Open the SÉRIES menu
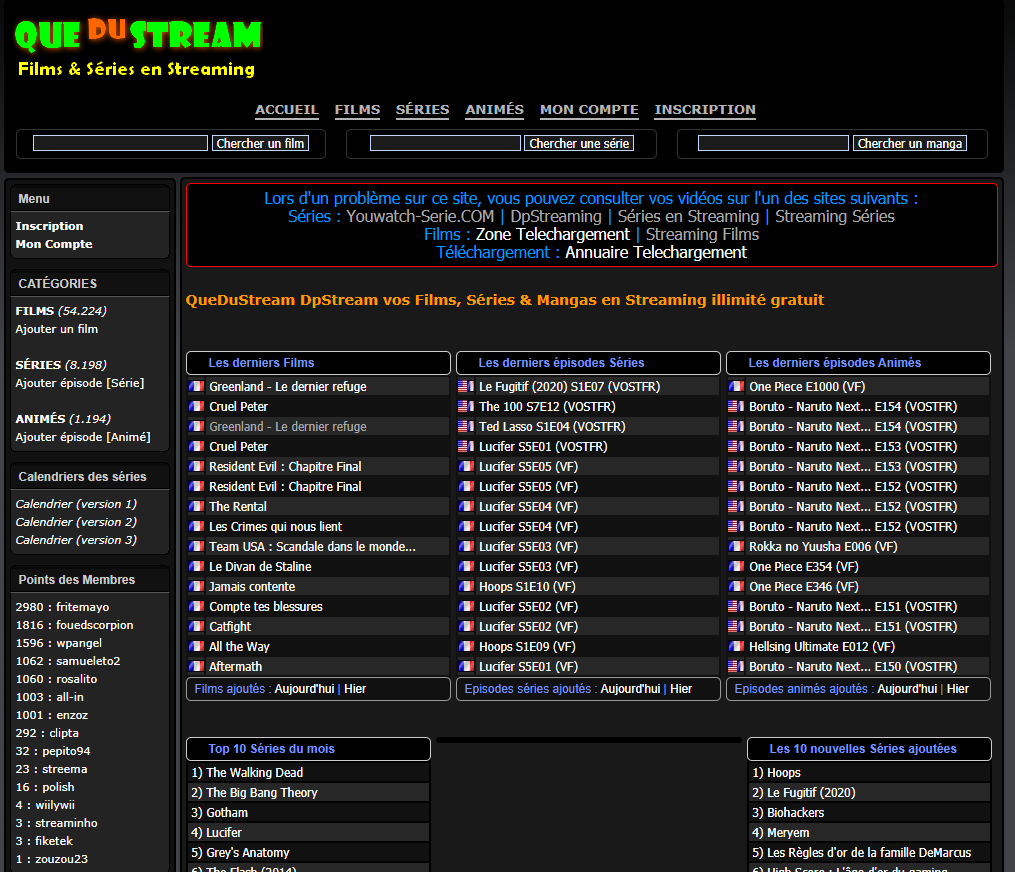The height and width of the screenshot is (872, 1015). pos(423,109)
